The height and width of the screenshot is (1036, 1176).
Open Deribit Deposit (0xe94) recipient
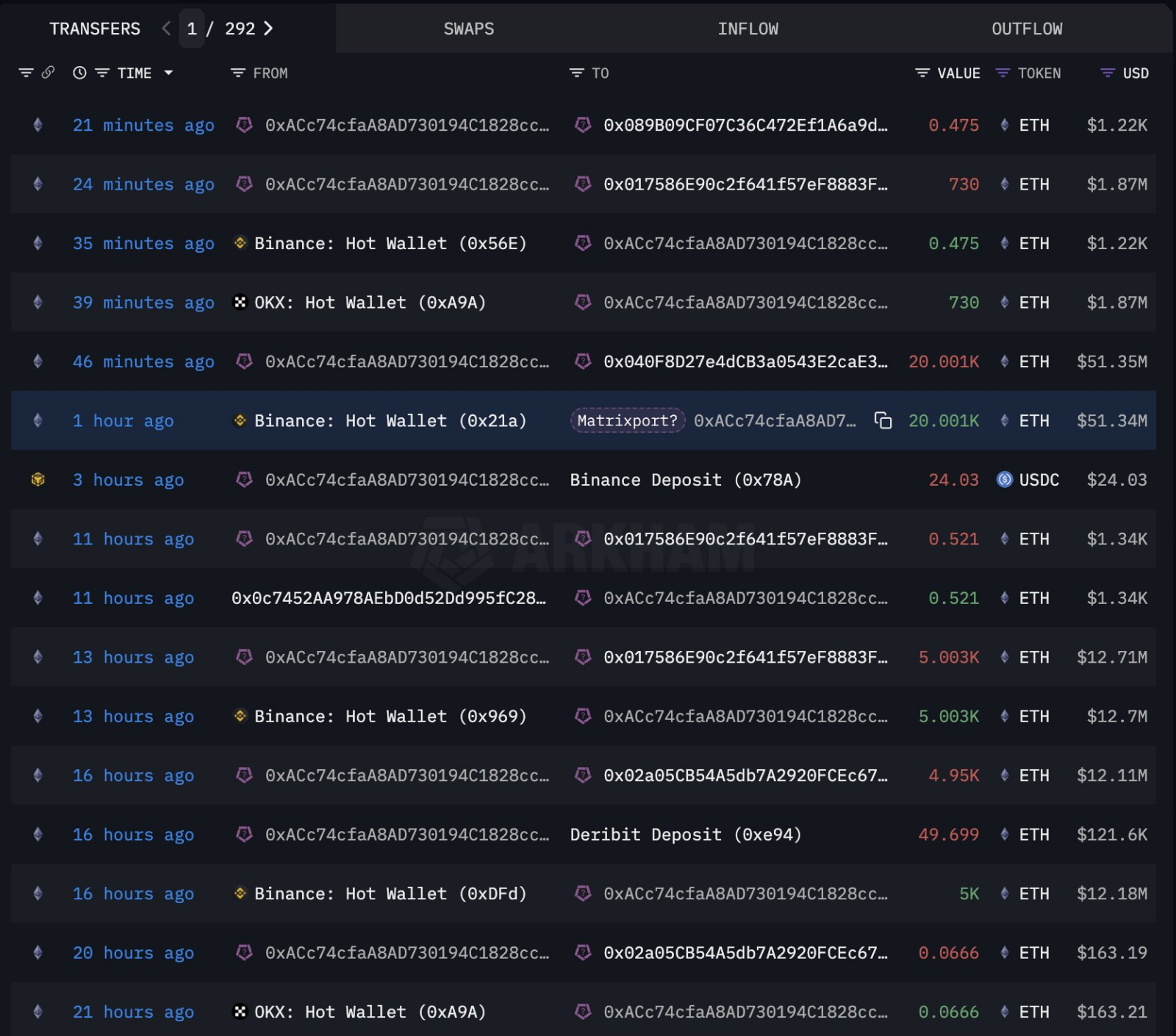point(686,835)
